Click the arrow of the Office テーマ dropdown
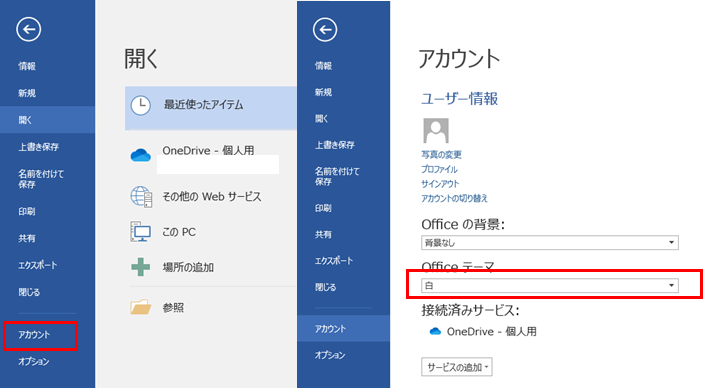 [671, 285]
